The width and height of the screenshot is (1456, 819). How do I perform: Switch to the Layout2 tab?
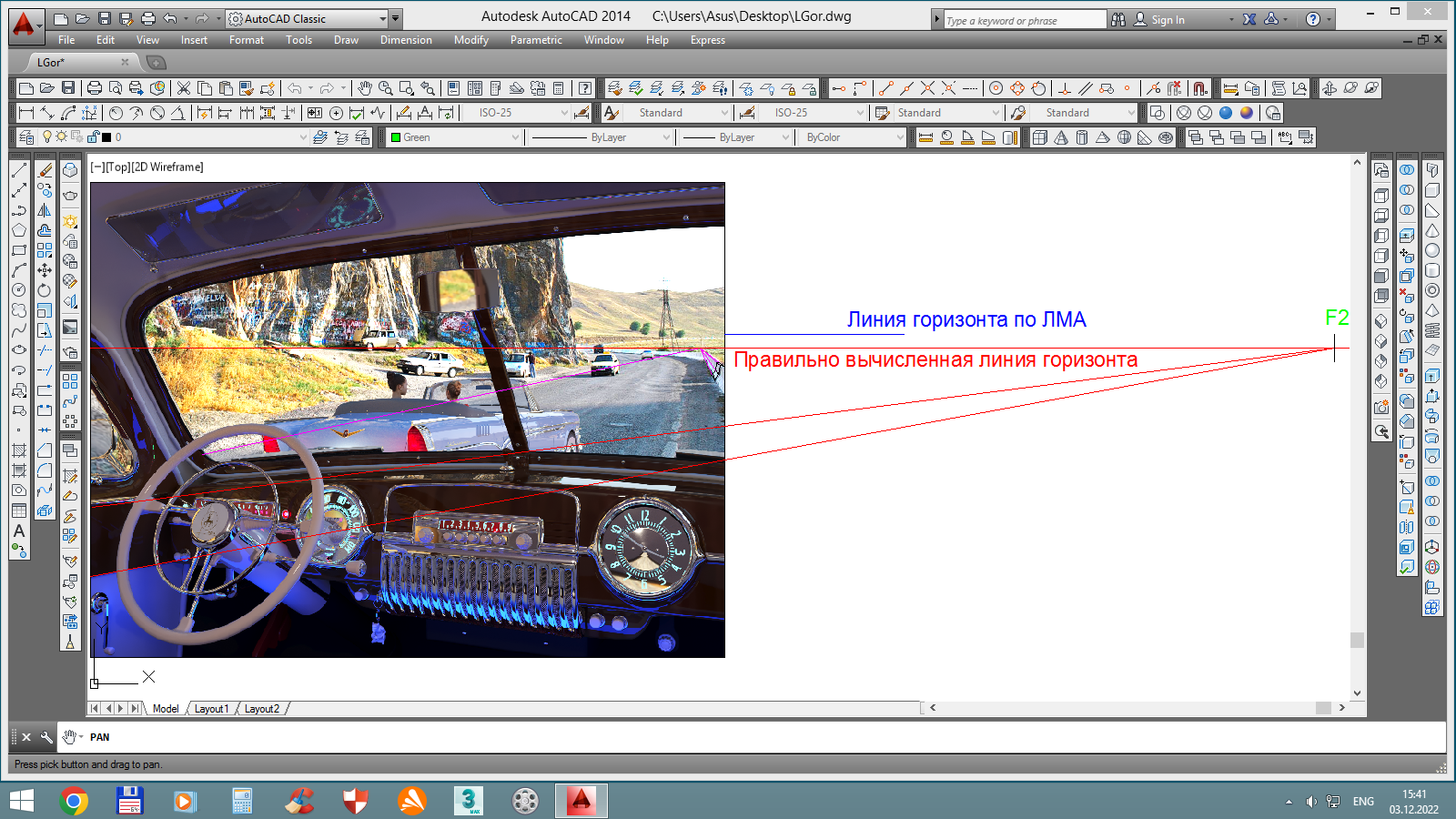262,709
